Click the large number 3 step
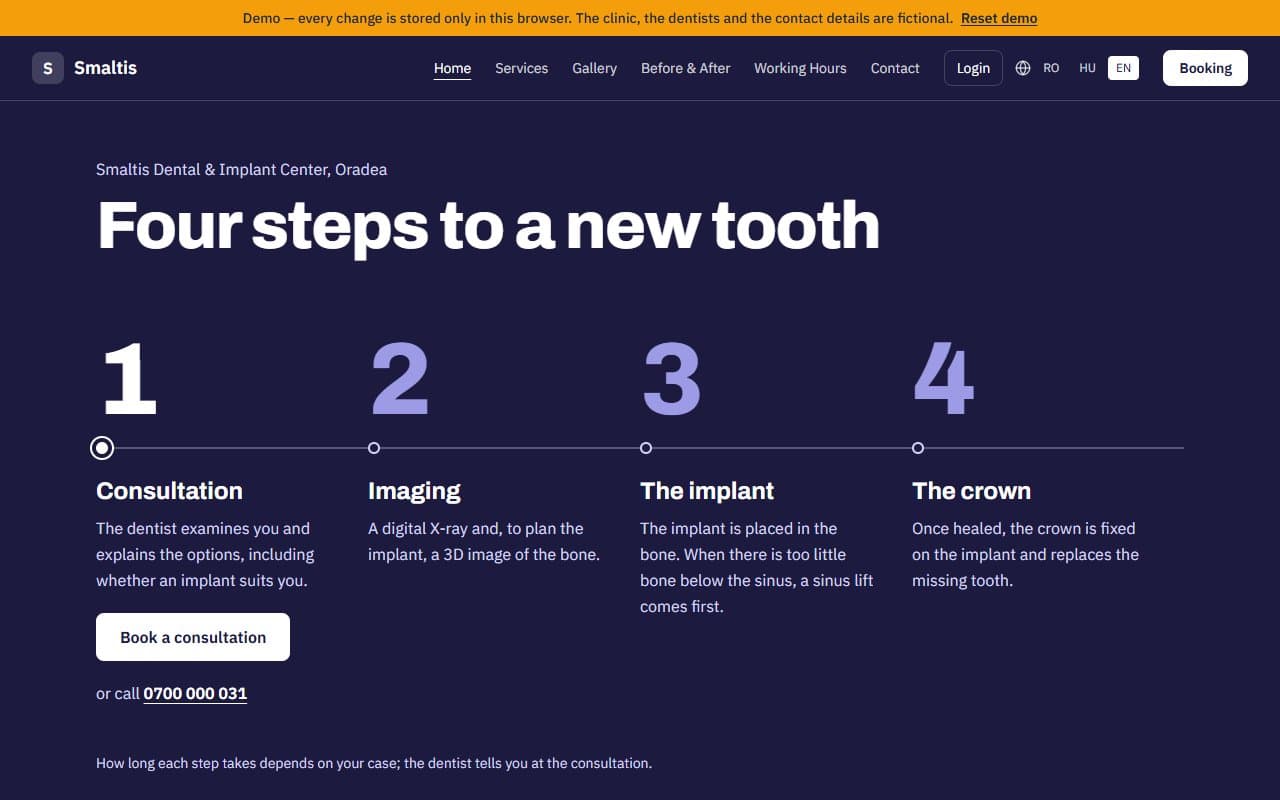 (671, 379)
